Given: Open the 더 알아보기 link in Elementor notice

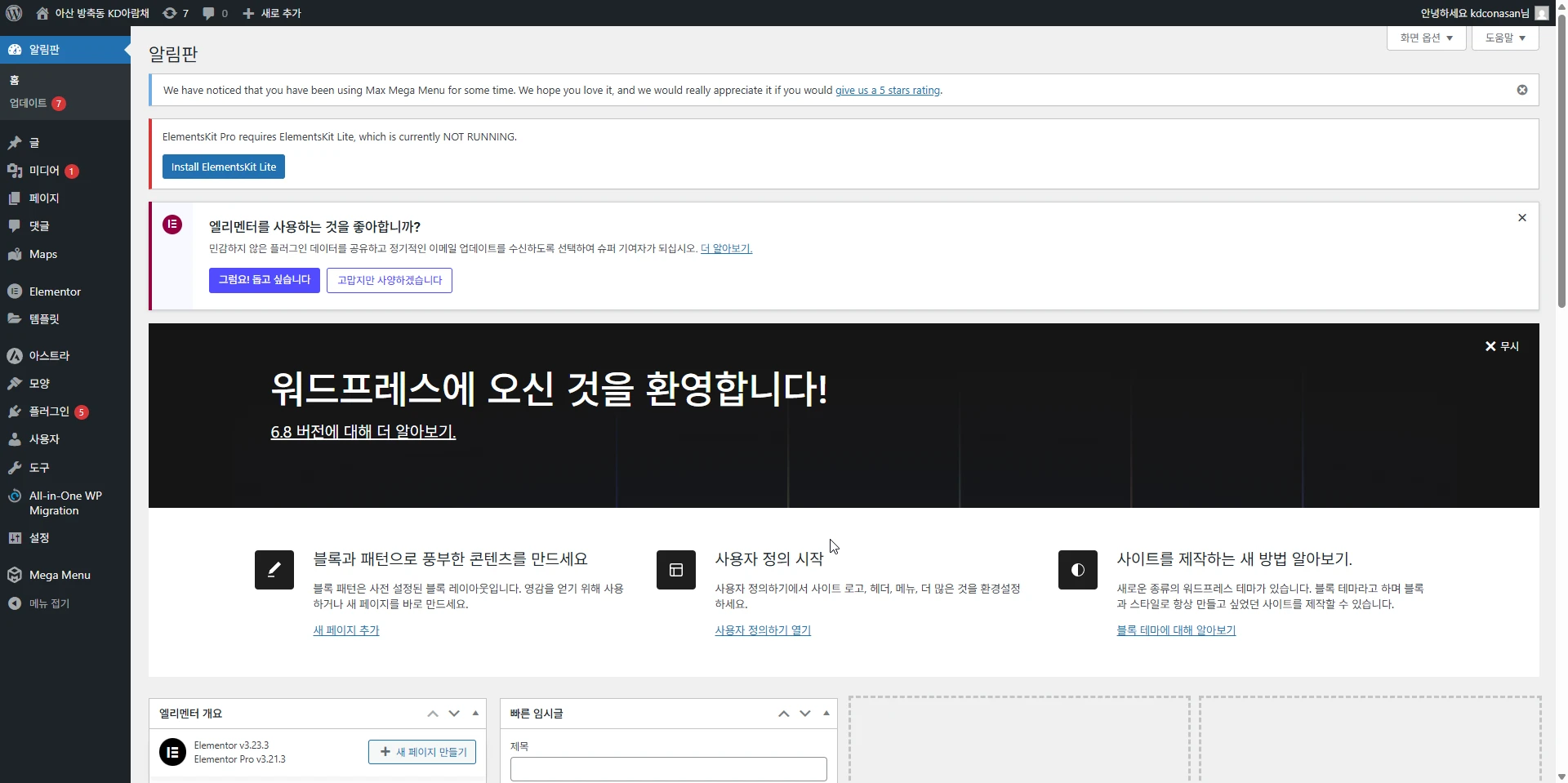Looking at the screenshot, I should coord(726,248).
